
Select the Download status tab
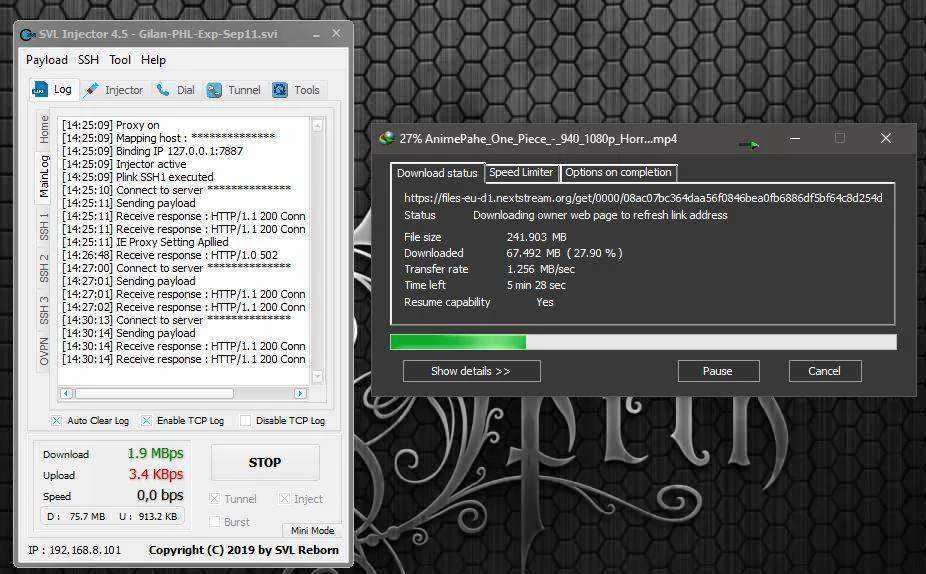click(437, 173)
